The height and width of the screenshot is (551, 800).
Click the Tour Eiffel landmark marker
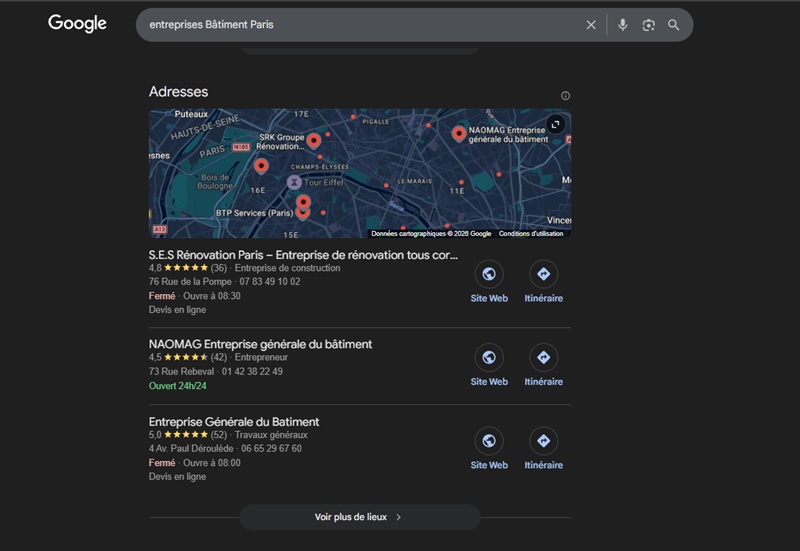pyautogui.click(x=294, y=182)
